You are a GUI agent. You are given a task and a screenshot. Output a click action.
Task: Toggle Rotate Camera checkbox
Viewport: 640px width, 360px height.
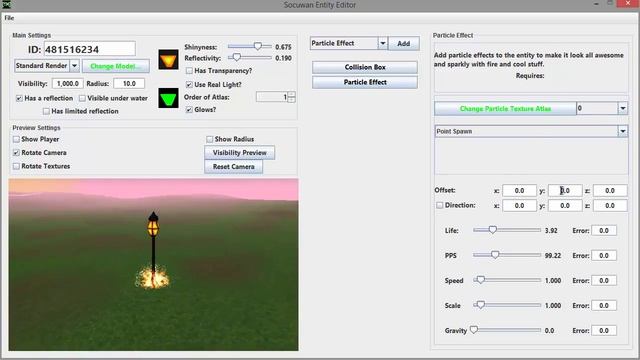pos(16,153)
